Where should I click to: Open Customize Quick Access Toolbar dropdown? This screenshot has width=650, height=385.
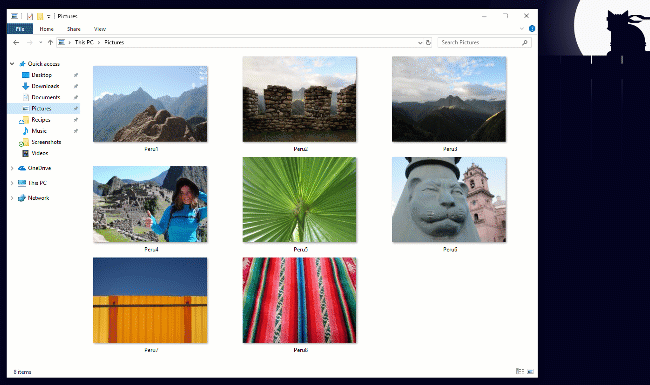[49, 16]
